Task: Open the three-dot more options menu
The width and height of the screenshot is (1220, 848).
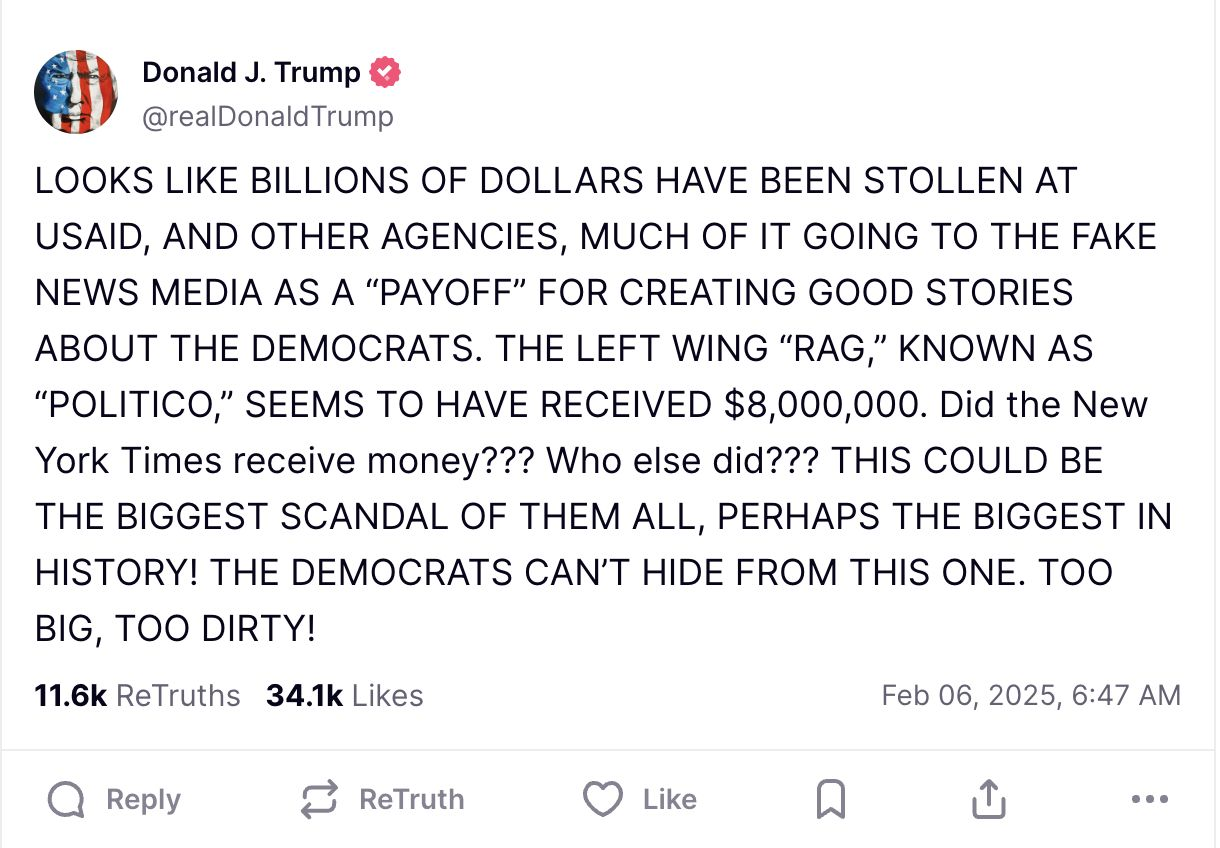Action: 1149,799
